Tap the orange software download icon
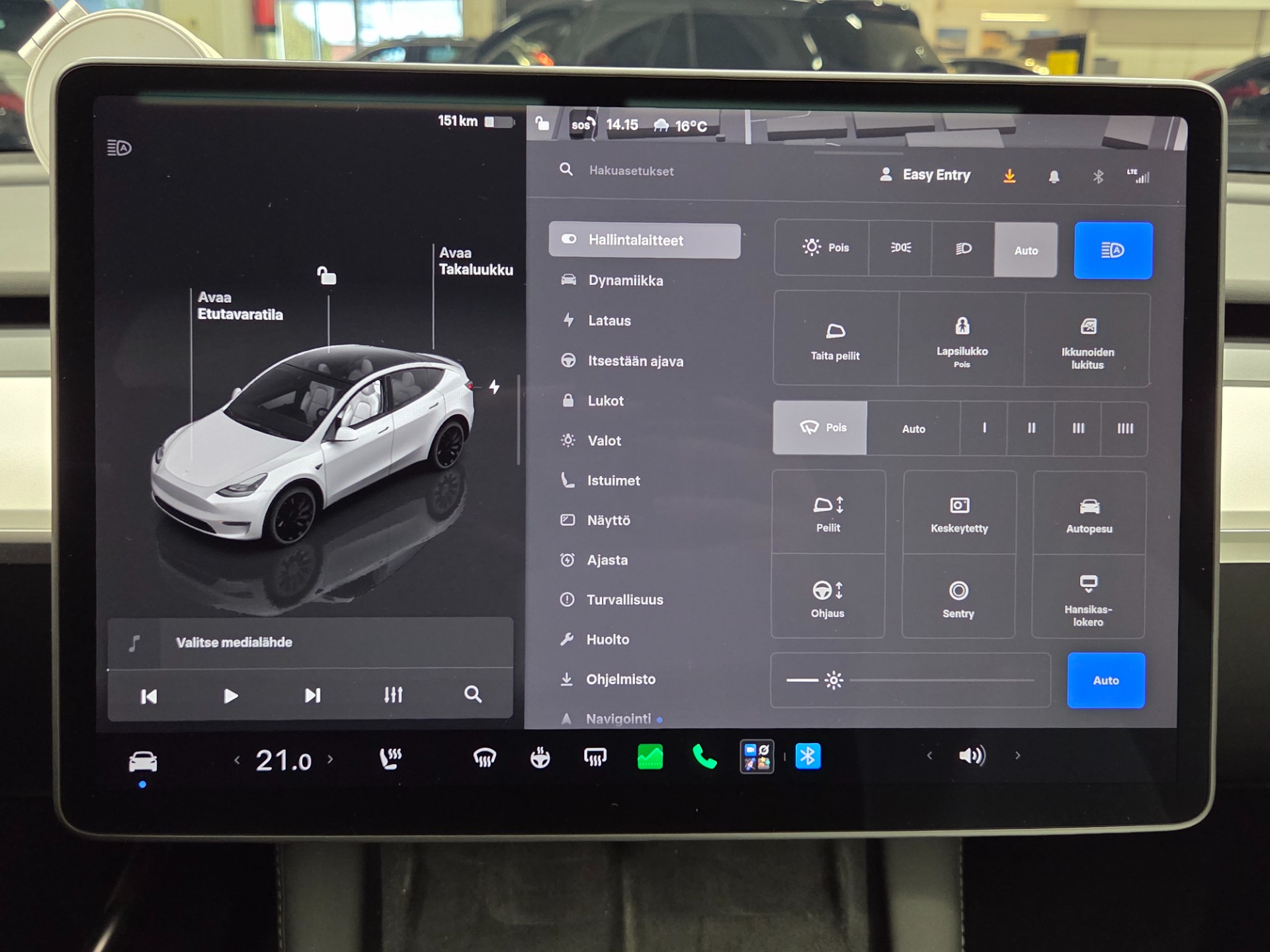The height and width of the screenshot is (952, 1270). tap(1009, 176)
